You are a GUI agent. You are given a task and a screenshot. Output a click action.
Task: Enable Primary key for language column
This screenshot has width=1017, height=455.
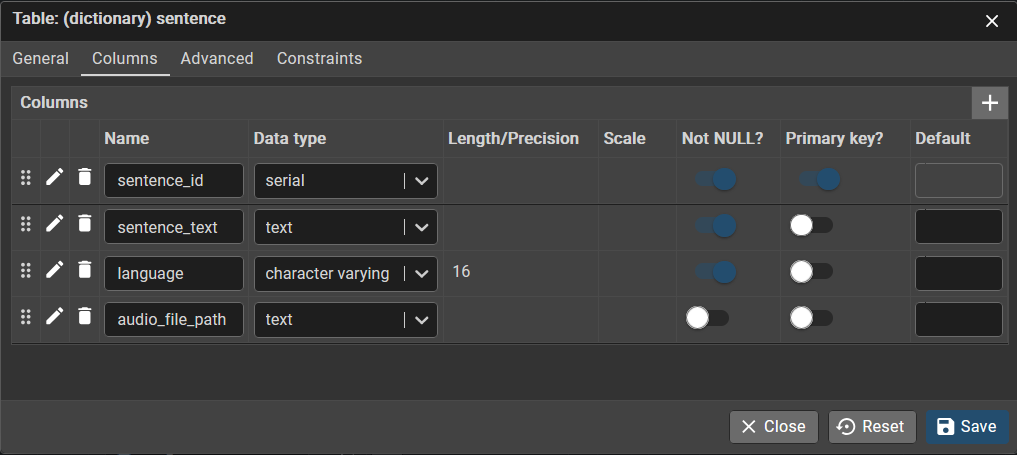(x=811, y=272)
